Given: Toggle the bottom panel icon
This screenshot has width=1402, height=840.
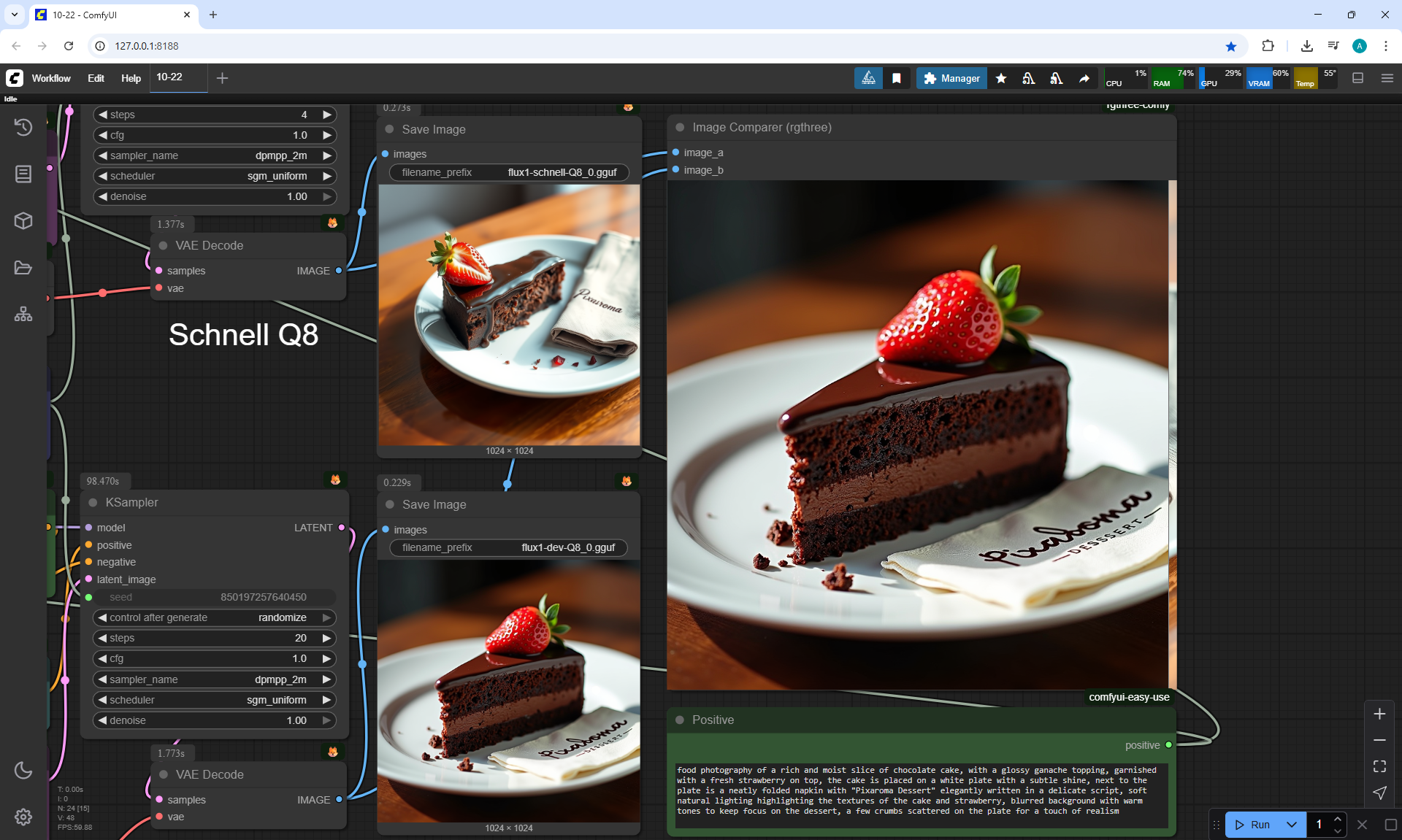Looking at the screenshot, I should point(1358,78).
